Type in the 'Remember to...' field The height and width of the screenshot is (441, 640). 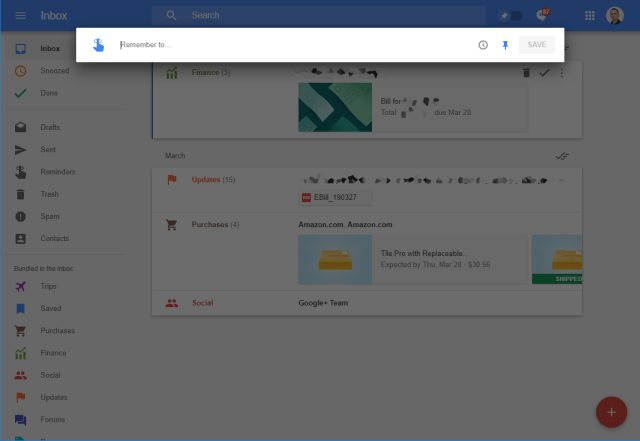click(x=290, y=45)
